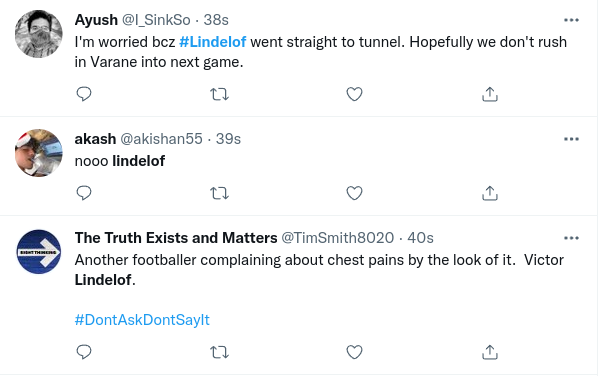
Task: Open Ayush's profile picture
Action: pos(39,34)
